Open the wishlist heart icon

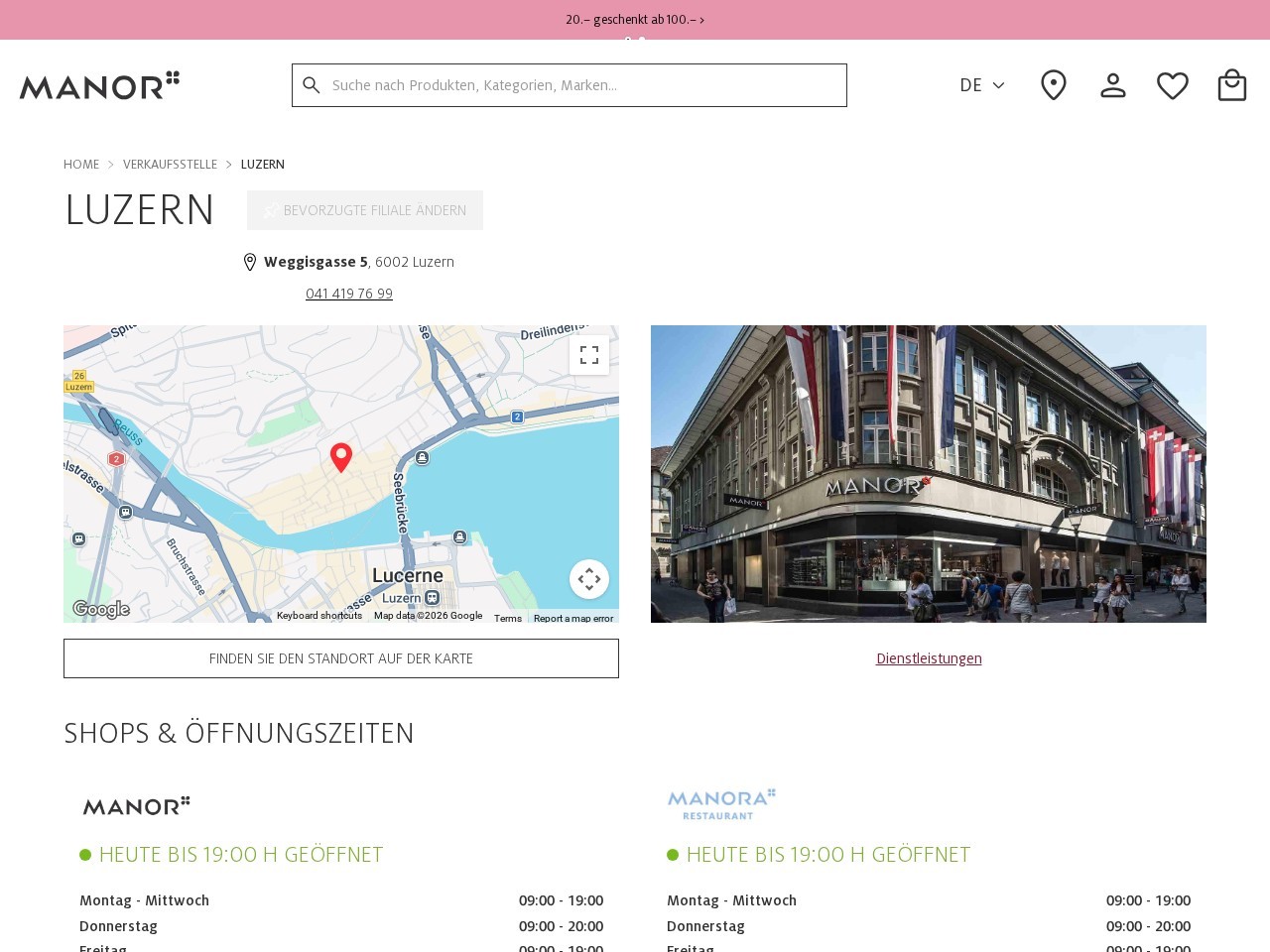[x=1172, y=85]
